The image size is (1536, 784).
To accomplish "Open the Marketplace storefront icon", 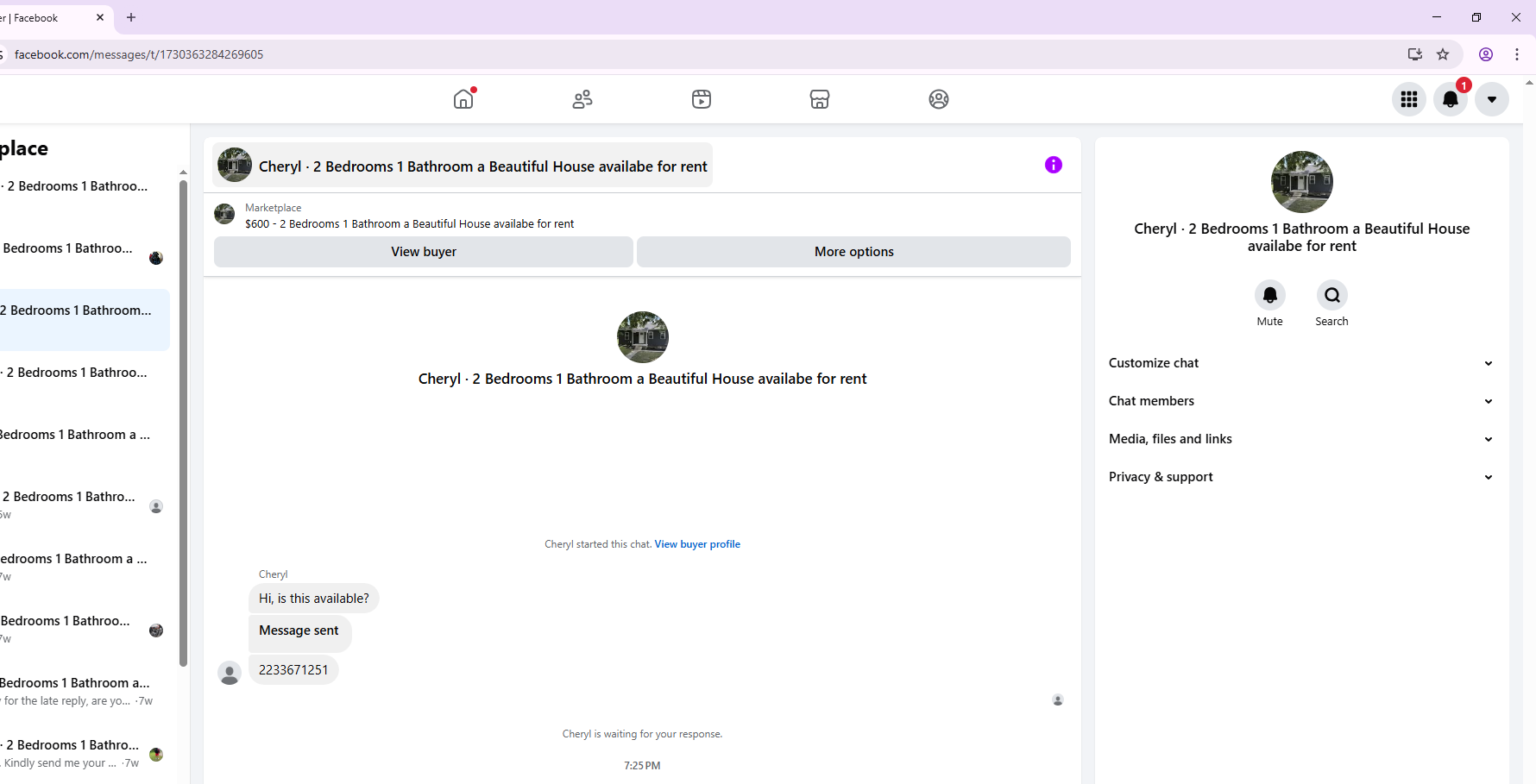I will click(x=820, y=99).
